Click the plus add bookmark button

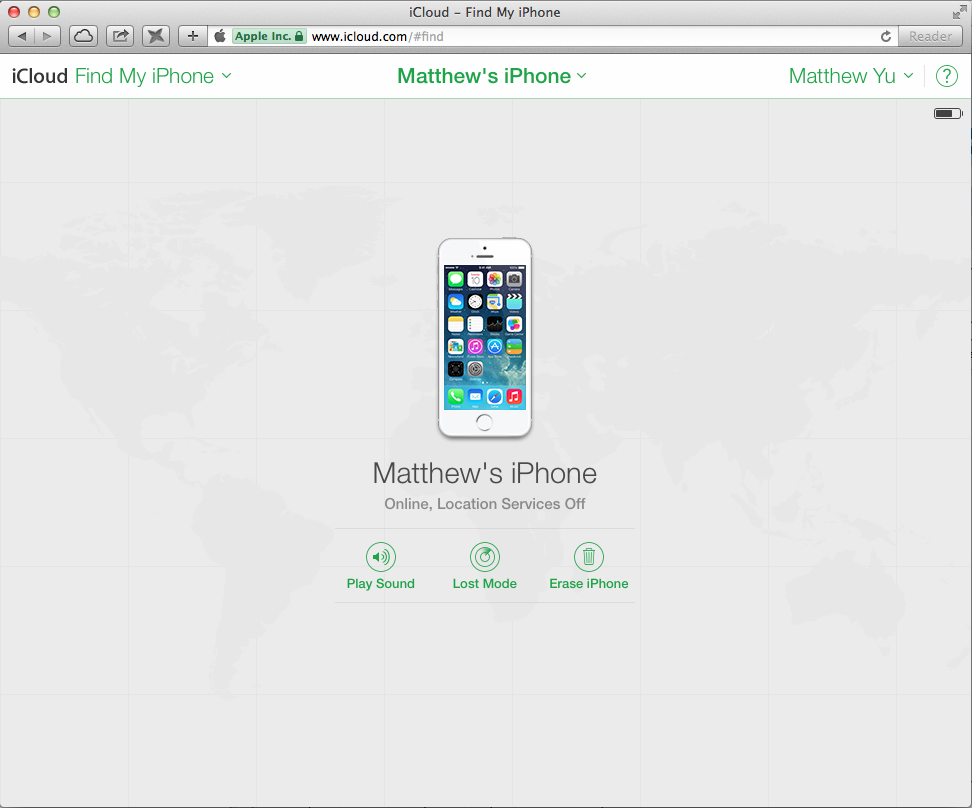pyautogui.click(x=193, y=36)
